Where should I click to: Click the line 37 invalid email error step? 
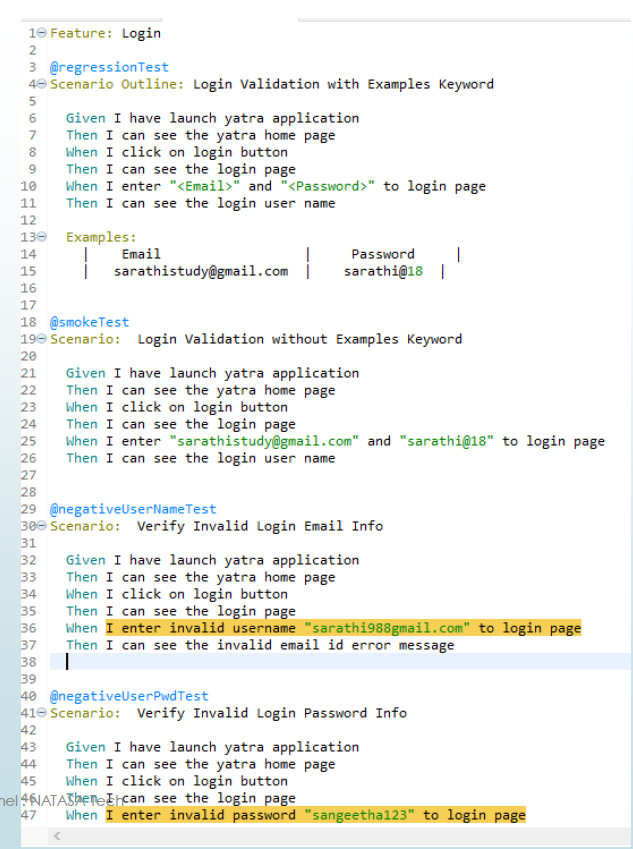click(x=260, y=645)
